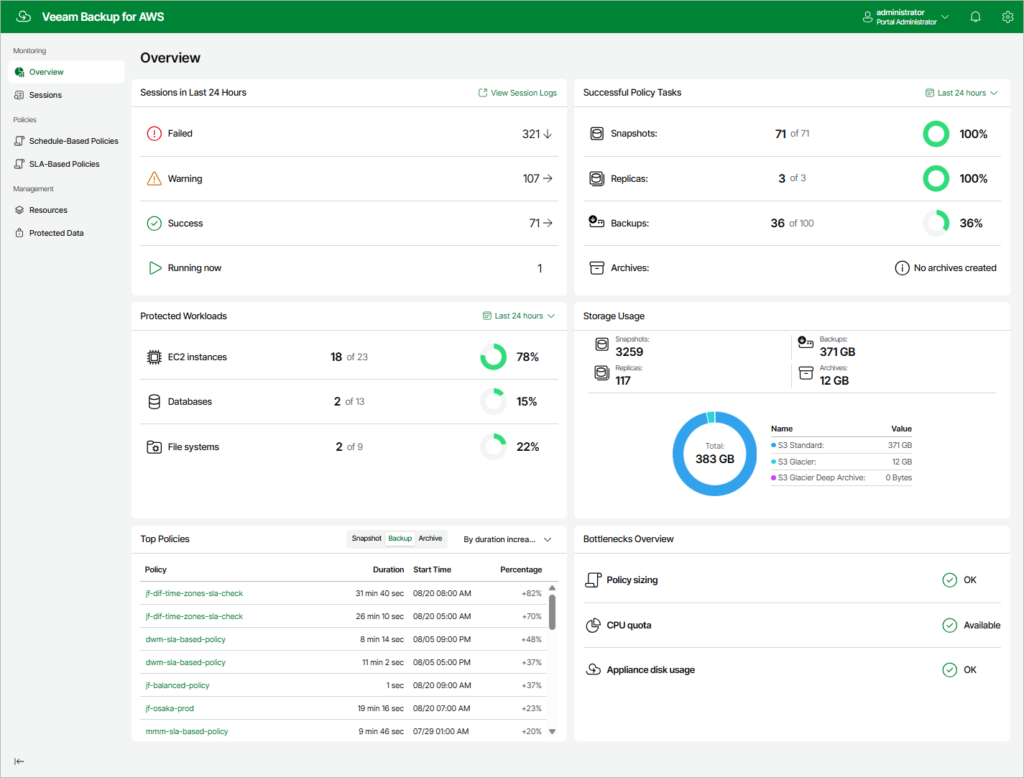
Task: Open the notifications bell icon
Action: (975, 16)
